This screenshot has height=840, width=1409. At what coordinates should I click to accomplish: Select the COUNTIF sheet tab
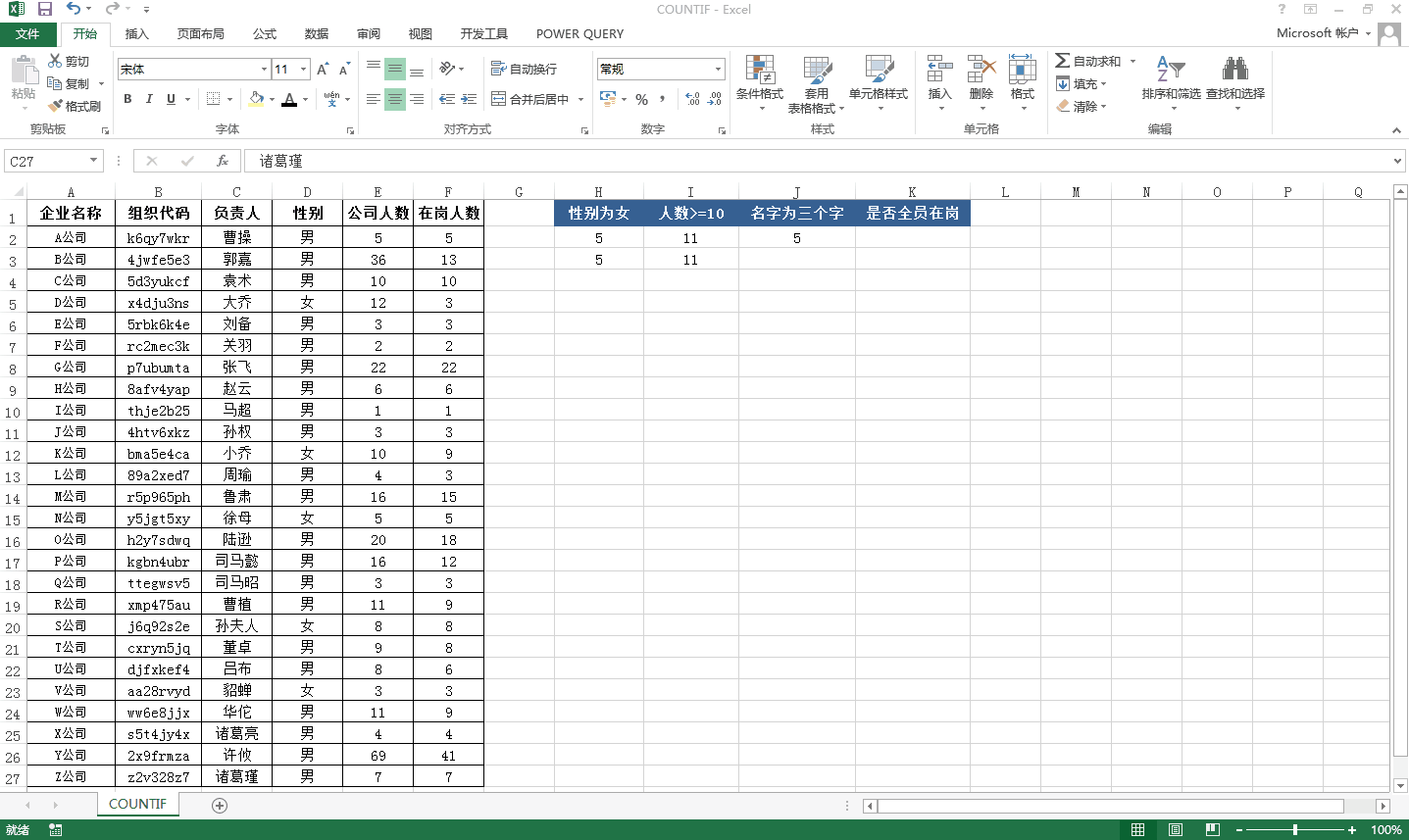(x=137, y=804)
